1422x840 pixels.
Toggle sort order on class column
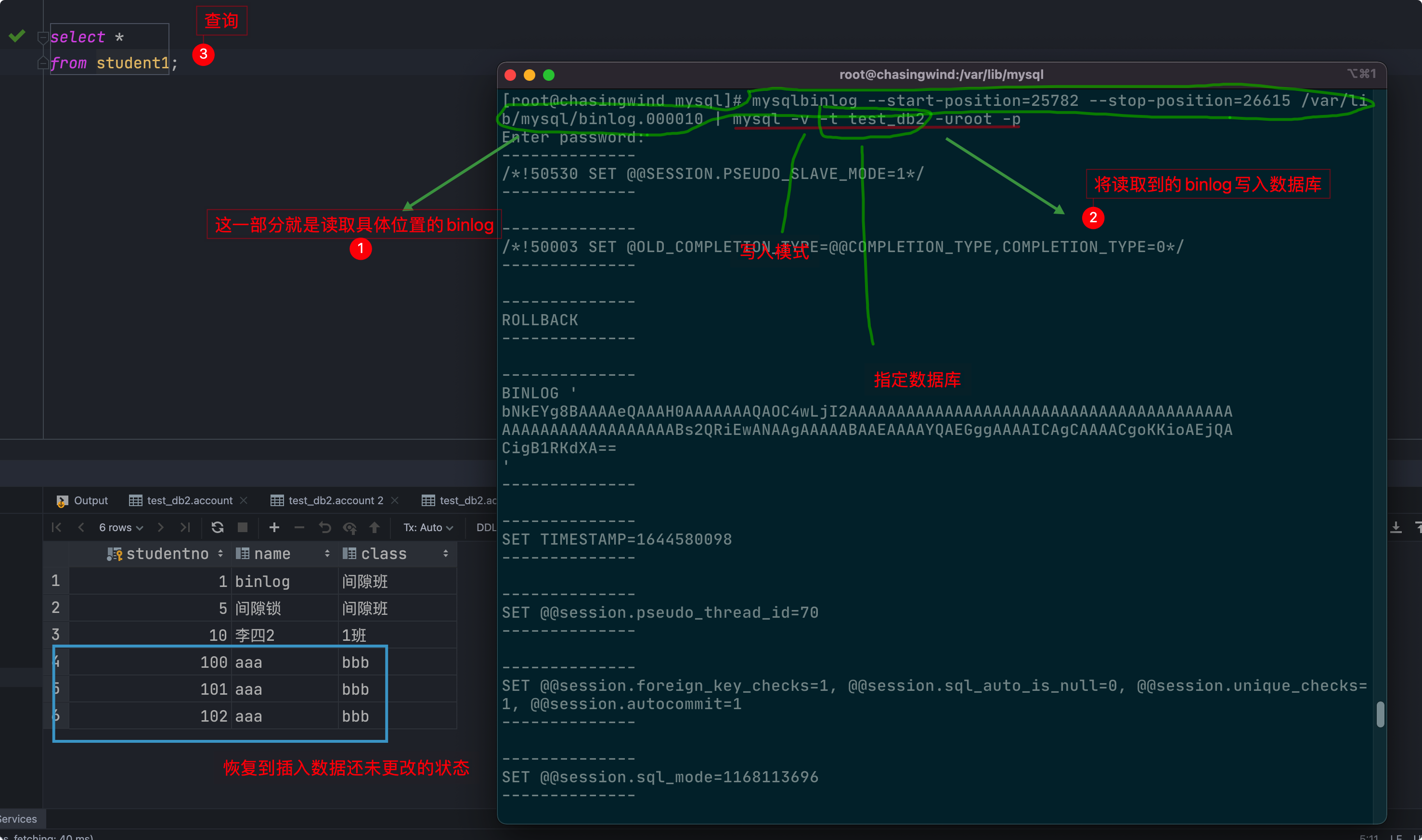click(x=446, y=554)
